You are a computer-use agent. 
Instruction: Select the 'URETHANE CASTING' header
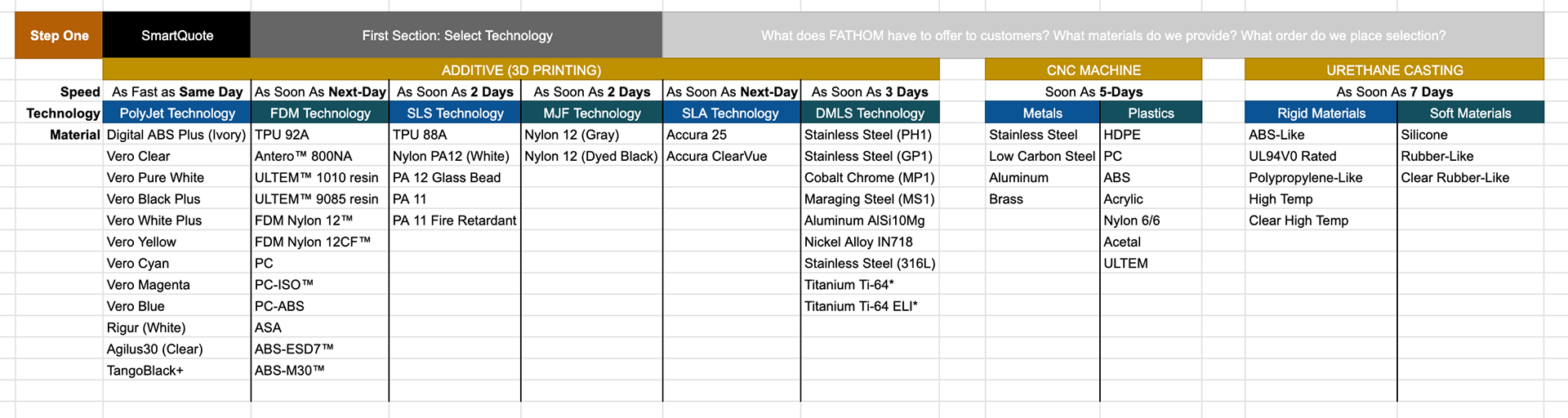pyautogui.click(x=1394, y=69)
